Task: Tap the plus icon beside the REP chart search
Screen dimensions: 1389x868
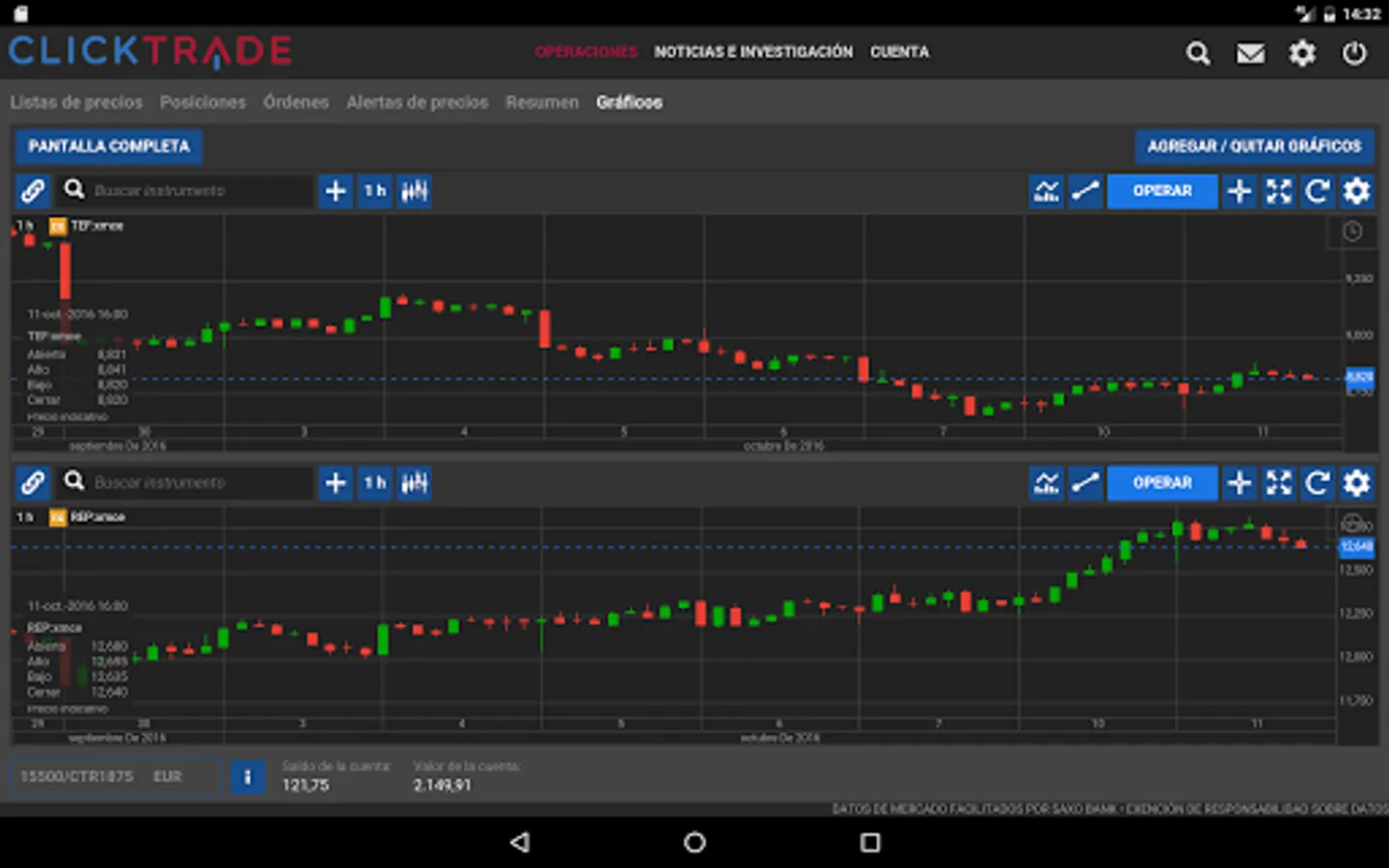Action: click(336, 482)
